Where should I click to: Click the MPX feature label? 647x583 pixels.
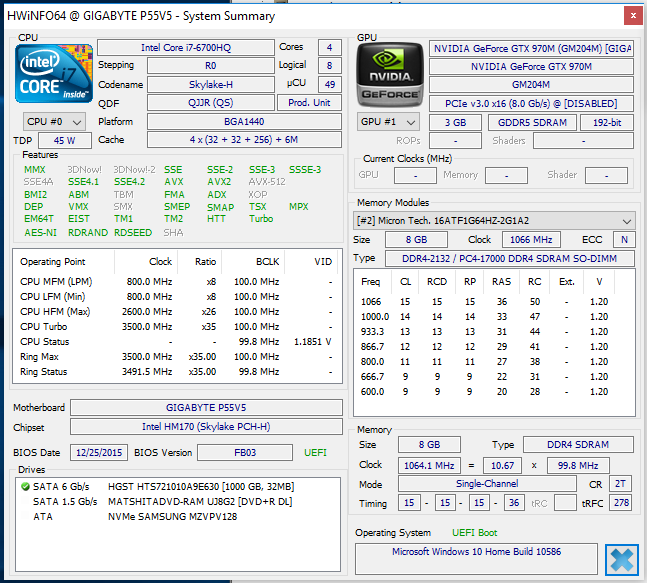(x=299, y=207)
